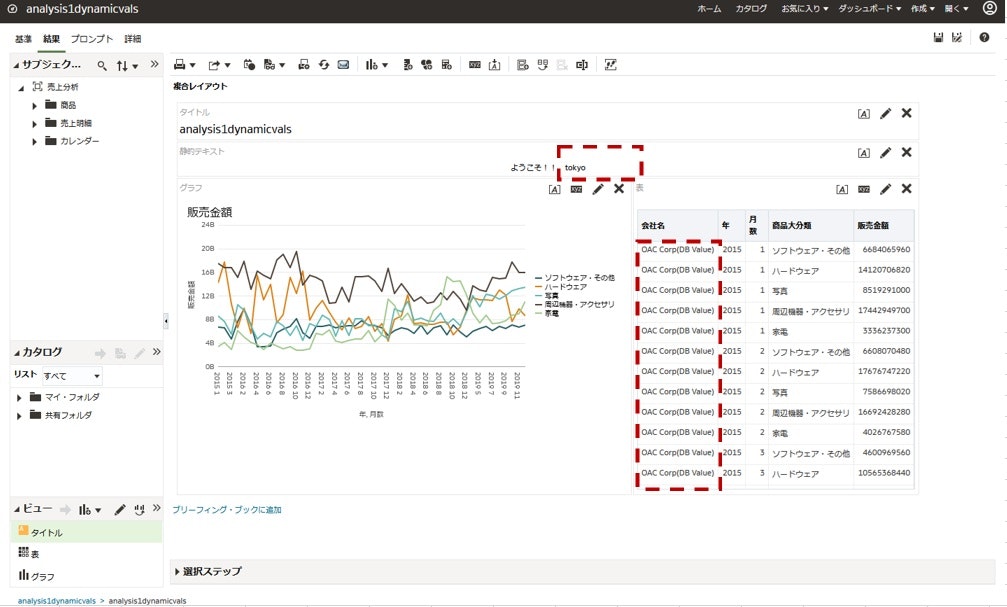1007x607 pixels.
Task: Switch to the プロンプト tab
Action: coord(92,39)
